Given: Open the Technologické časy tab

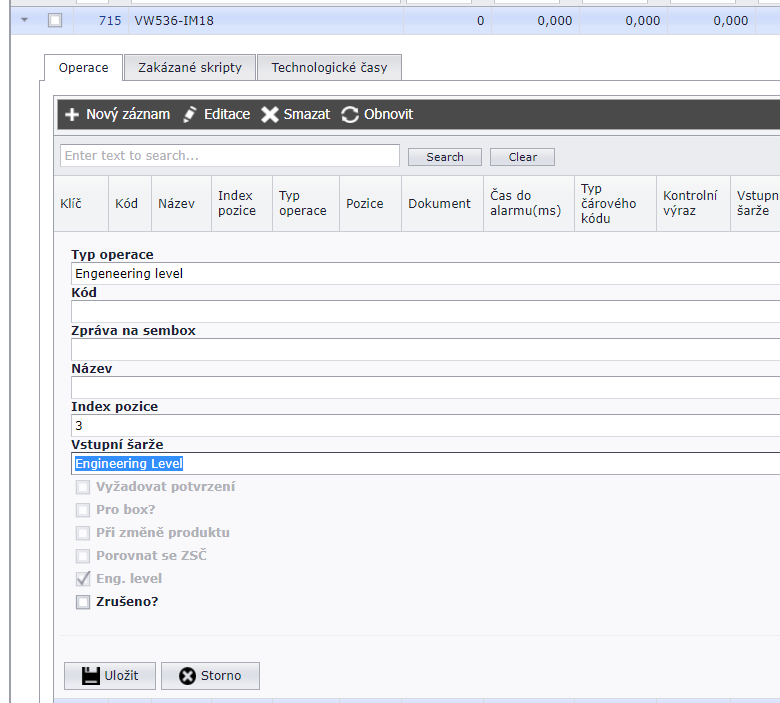Looking at the screenshot, I should (x=329, y=68).
